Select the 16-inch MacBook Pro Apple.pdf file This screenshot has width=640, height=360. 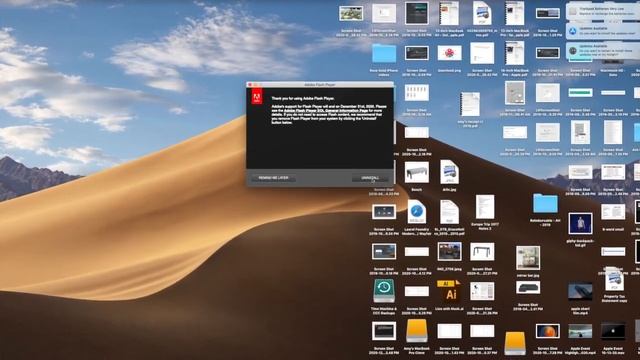515,53
